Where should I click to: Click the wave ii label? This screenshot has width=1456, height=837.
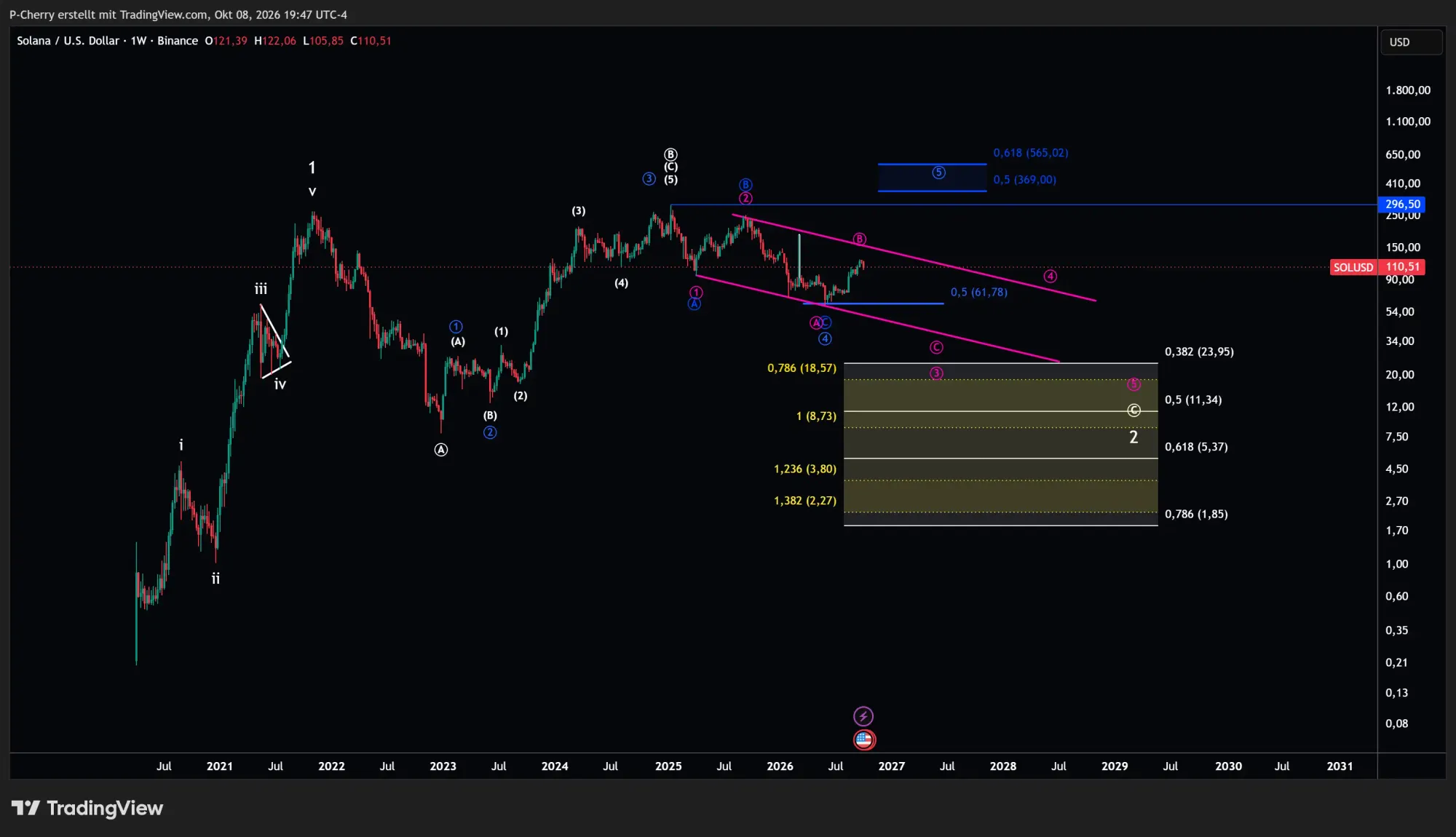coord(215,579)
